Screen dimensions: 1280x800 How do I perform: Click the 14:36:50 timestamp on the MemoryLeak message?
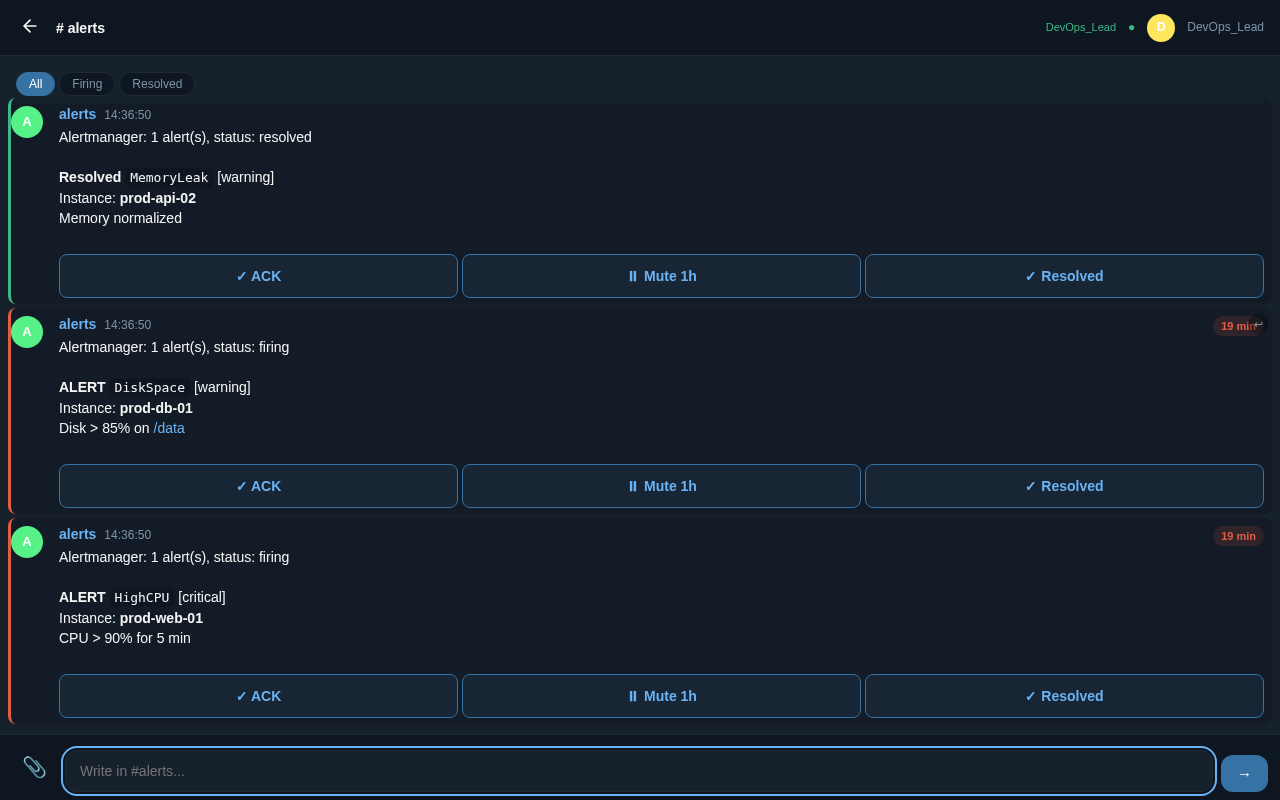pyautogui.click(x=128, y=115)
